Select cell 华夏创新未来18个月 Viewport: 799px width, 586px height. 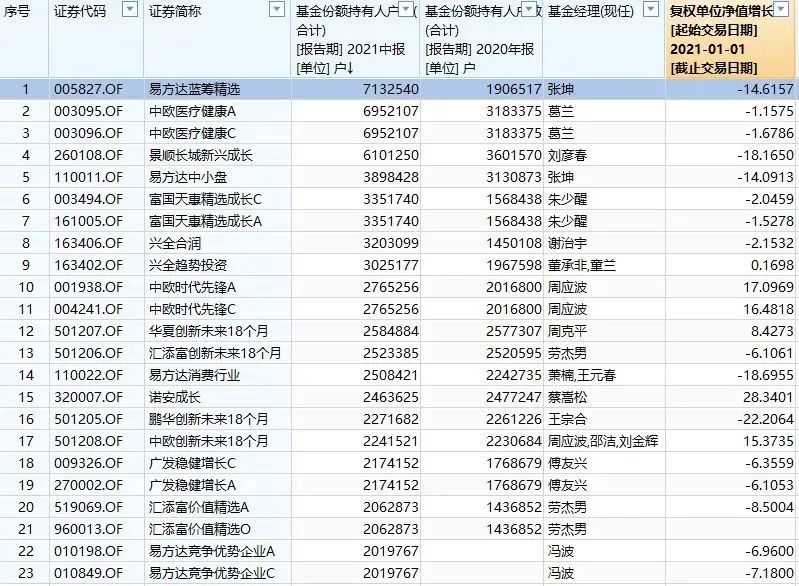(208, 331)
